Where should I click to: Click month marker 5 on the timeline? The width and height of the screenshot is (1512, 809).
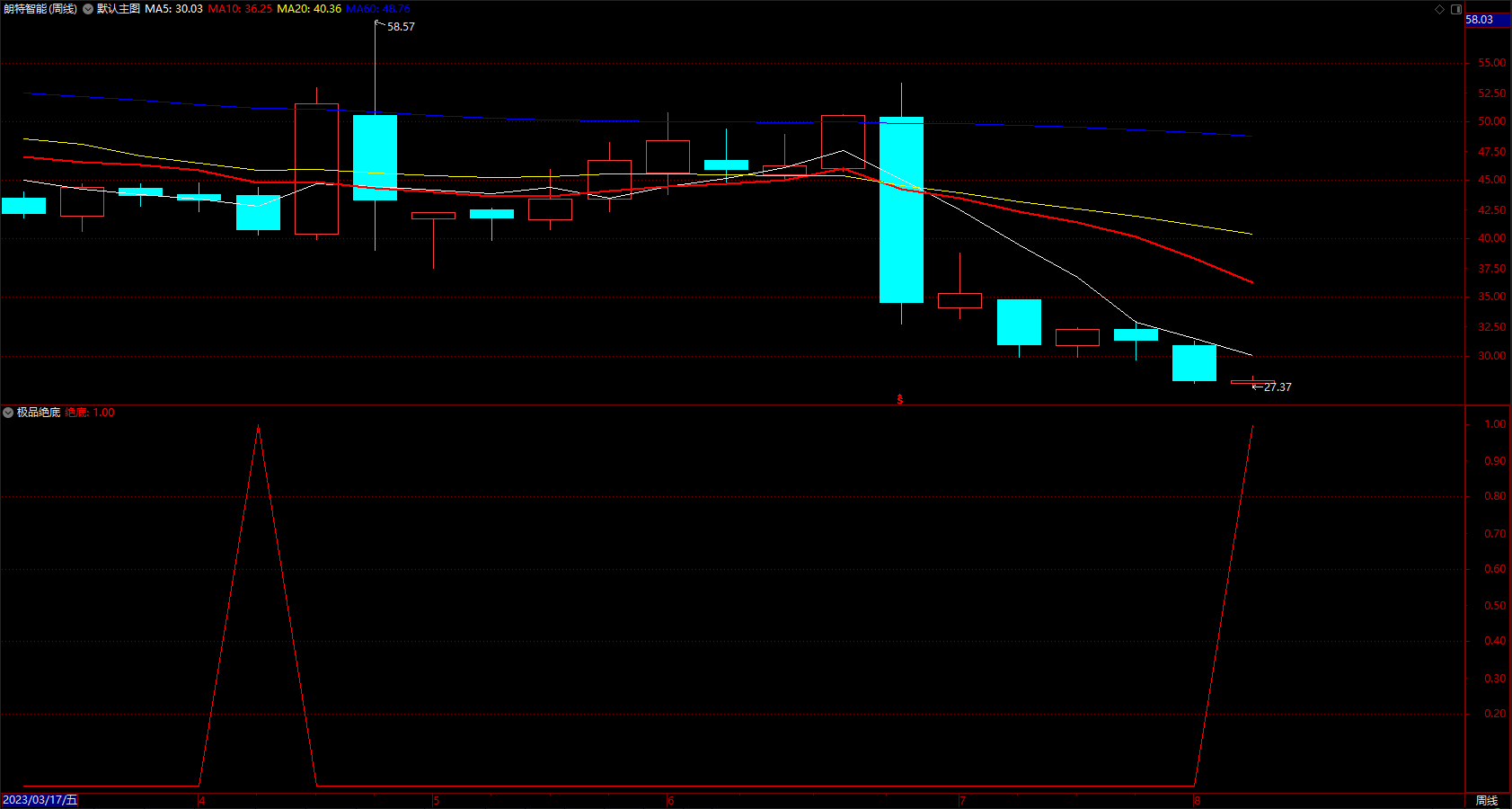437,800
